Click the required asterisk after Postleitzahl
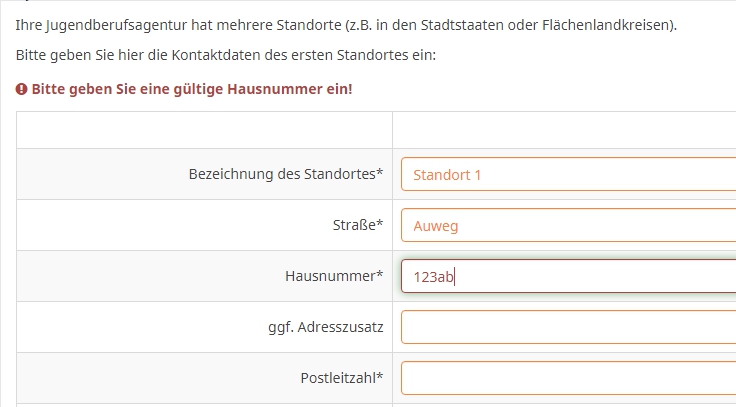The width and height of the screenshot is (736, 407). (380, 377)
